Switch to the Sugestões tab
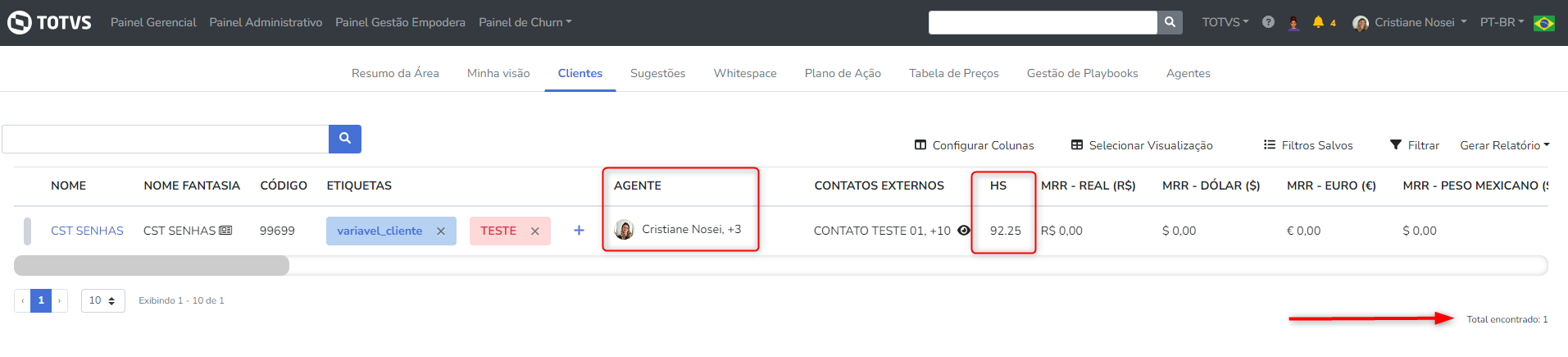 657,73
